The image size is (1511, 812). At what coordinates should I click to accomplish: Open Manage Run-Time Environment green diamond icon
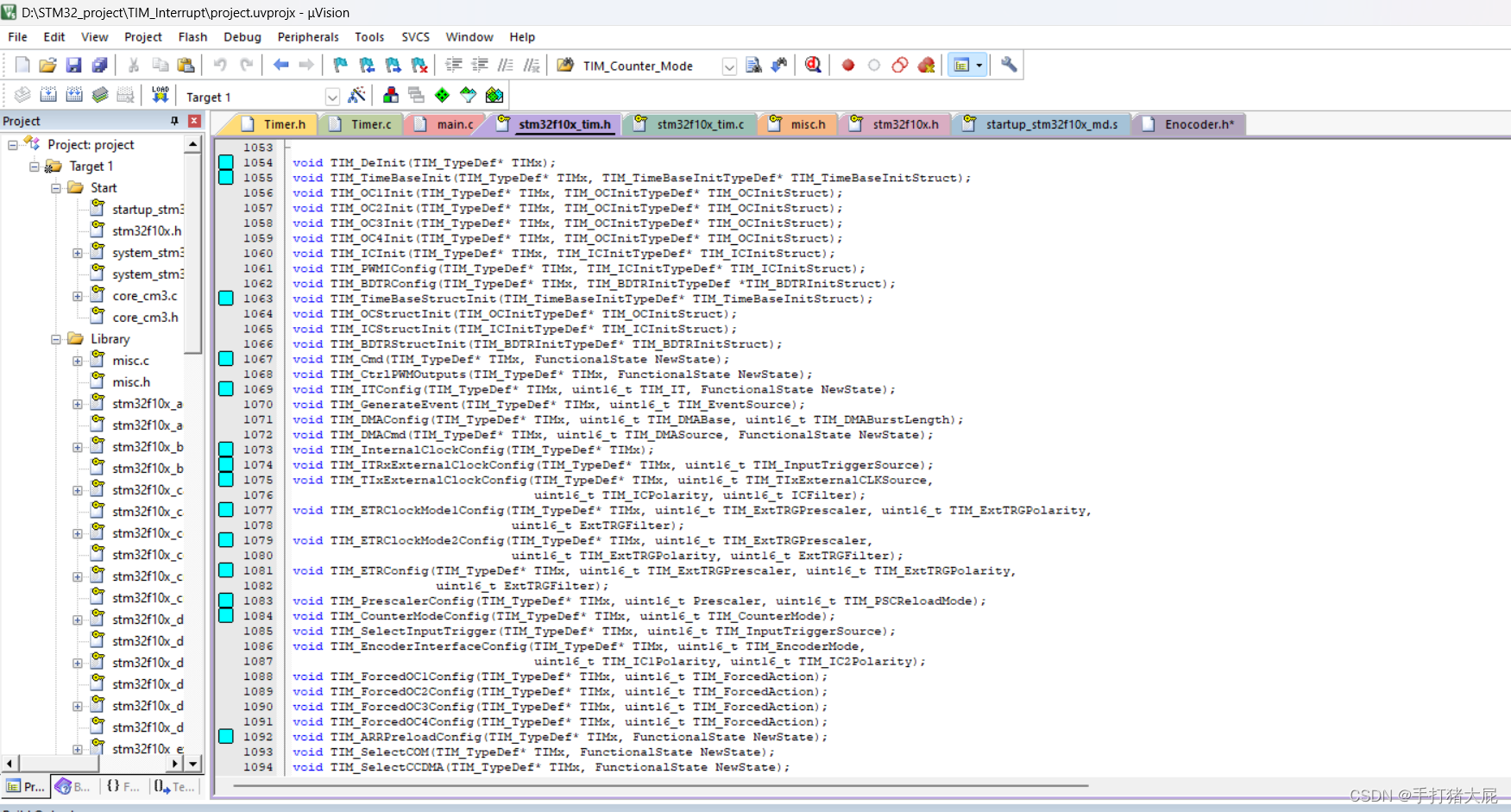pyautogui.click(x=443, y=95)
